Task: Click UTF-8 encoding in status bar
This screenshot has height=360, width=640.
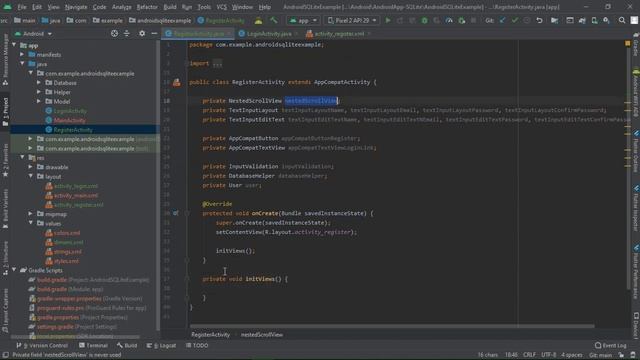Action: click(549, 355)
